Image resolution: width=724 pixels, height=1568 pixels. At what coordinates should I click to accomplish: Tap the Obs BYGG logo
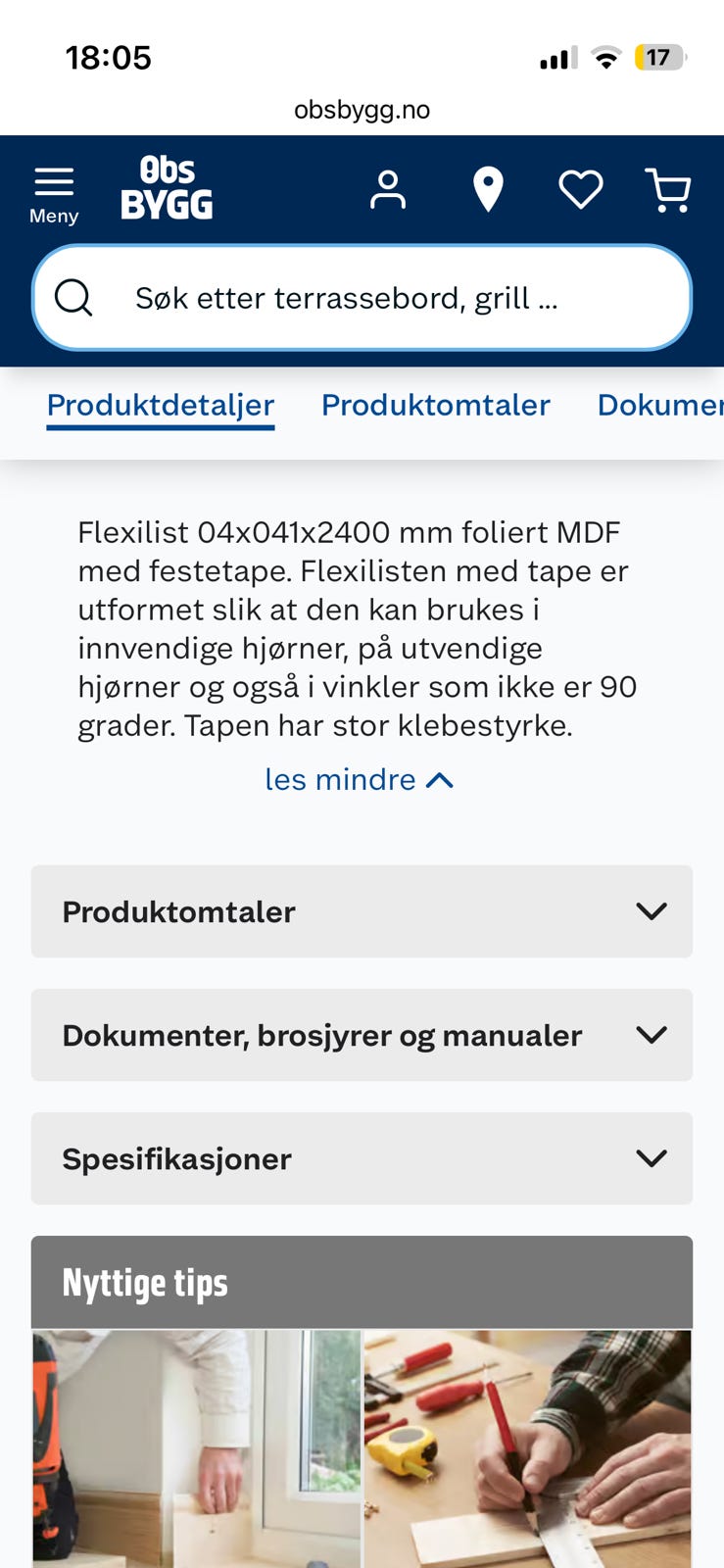click(x=167, y=188)
